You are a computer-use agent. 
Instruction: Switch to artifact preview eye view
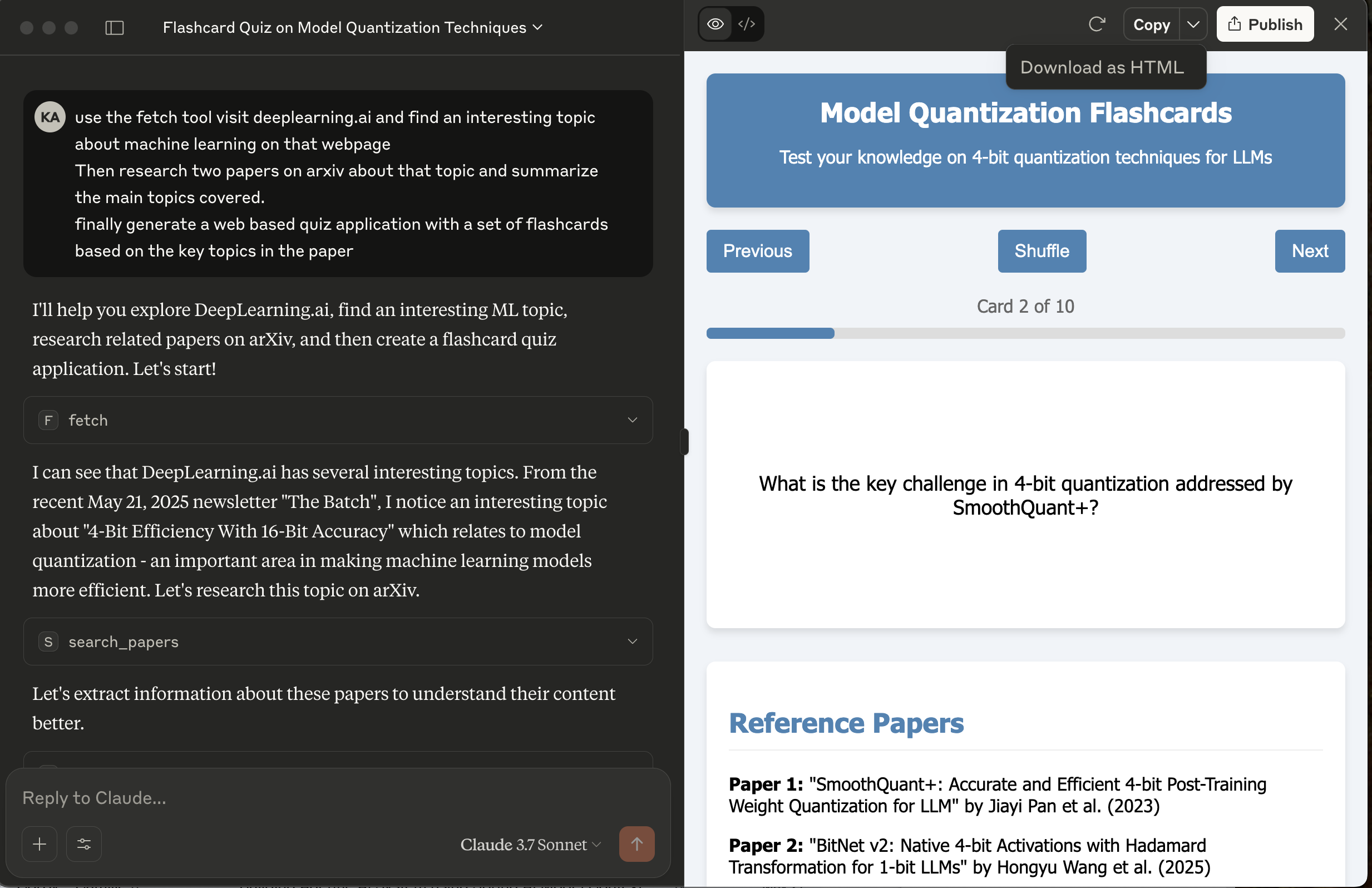point(715,24)
